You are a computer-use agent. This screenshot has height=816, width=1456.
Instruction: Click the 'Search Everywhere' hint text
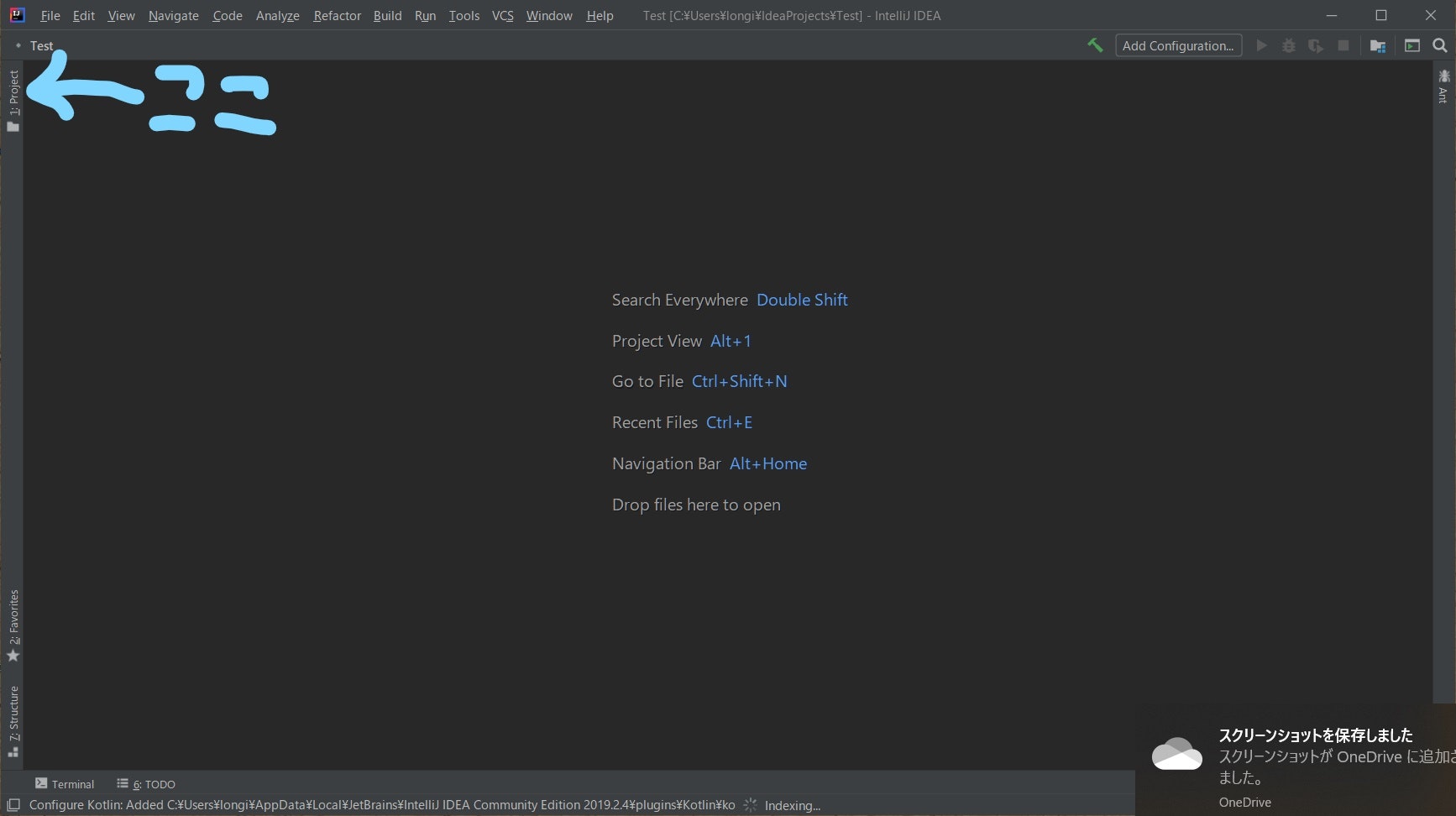tap(680, 300)
